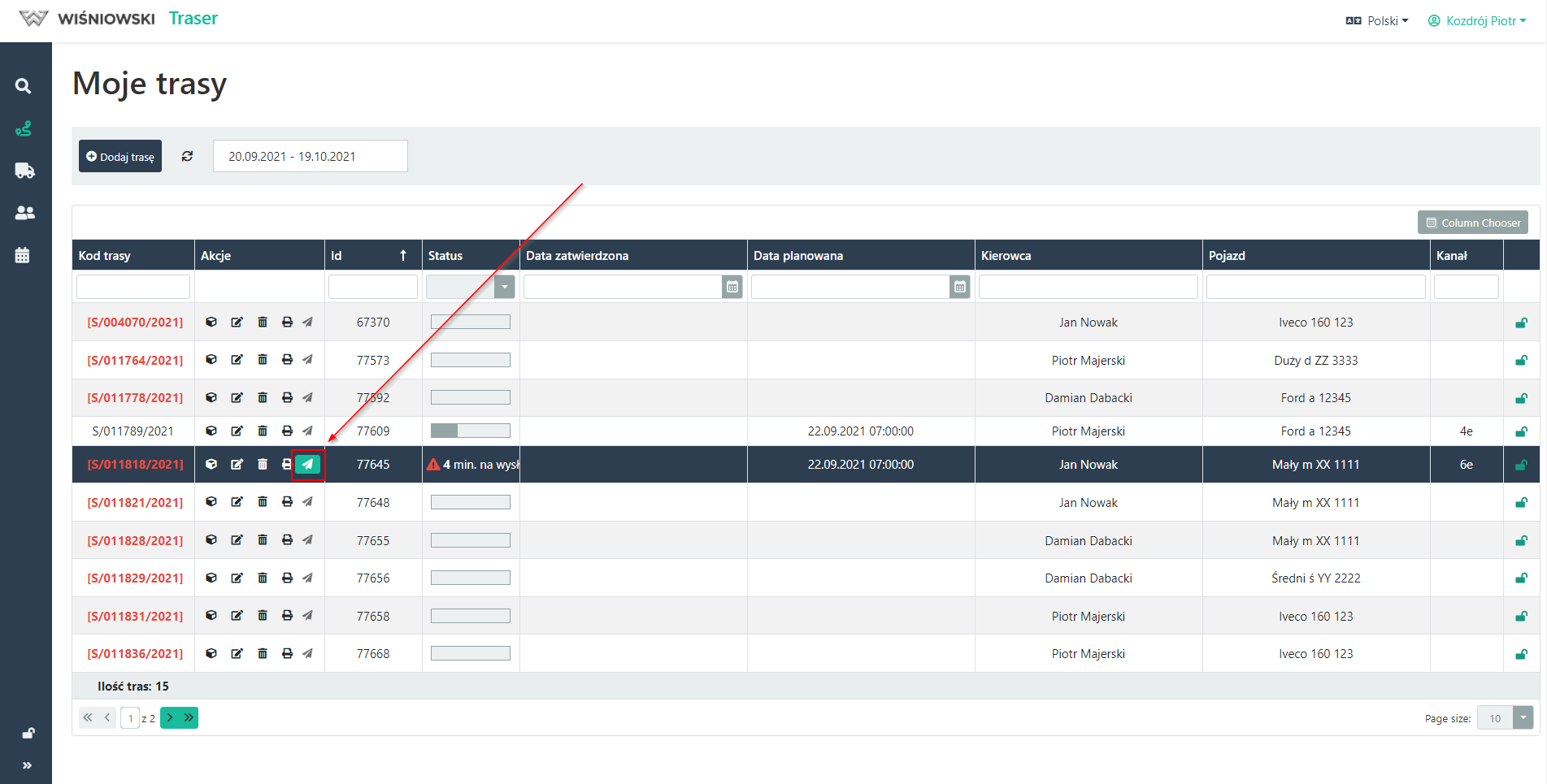Print route S/011828/2021 with printer icon

coord(287,540)
